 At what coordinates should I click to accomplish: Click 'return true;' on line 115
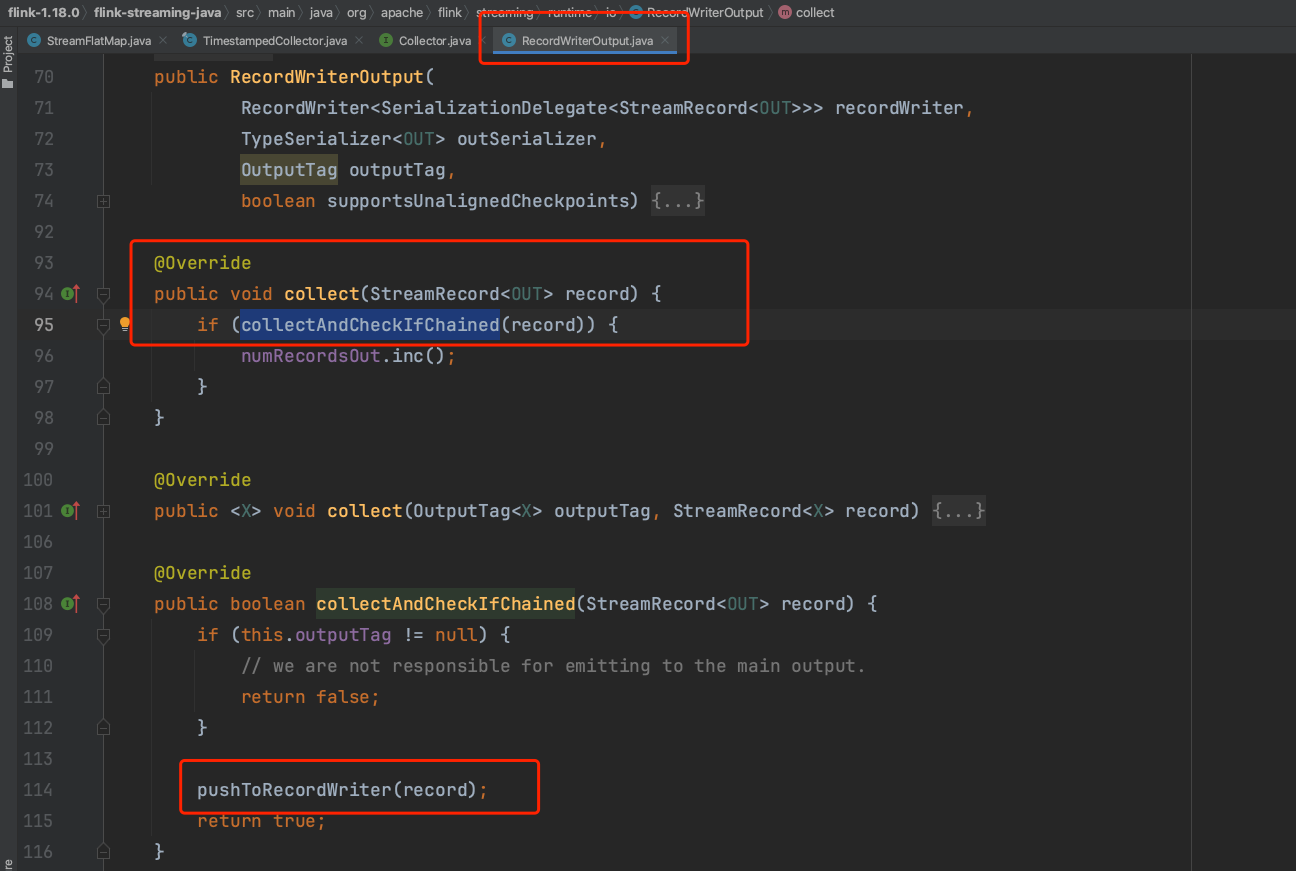(x=261, y=821)
